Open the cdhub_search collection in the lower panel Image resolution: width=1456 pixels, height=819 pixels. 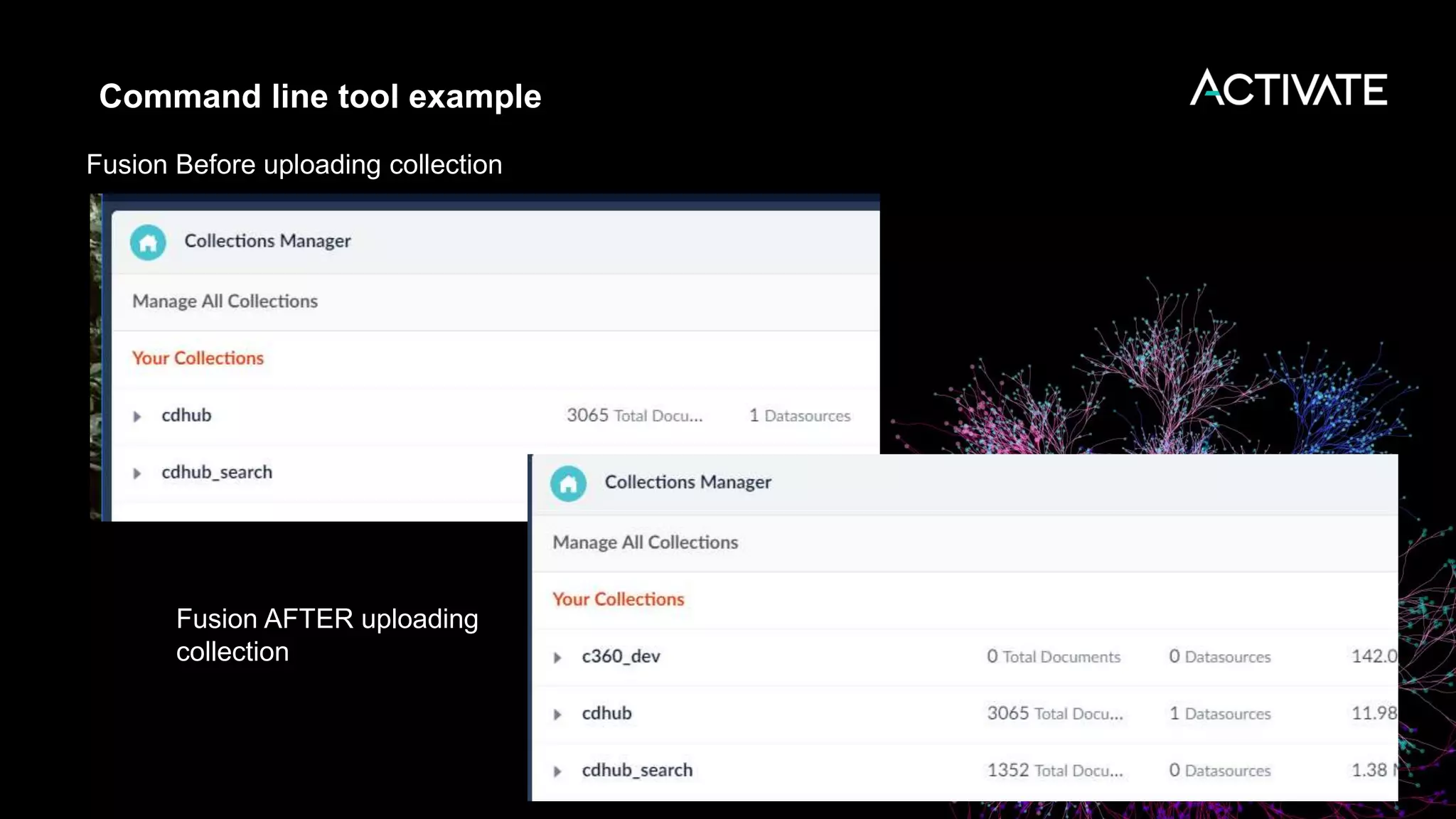[637, 770]
